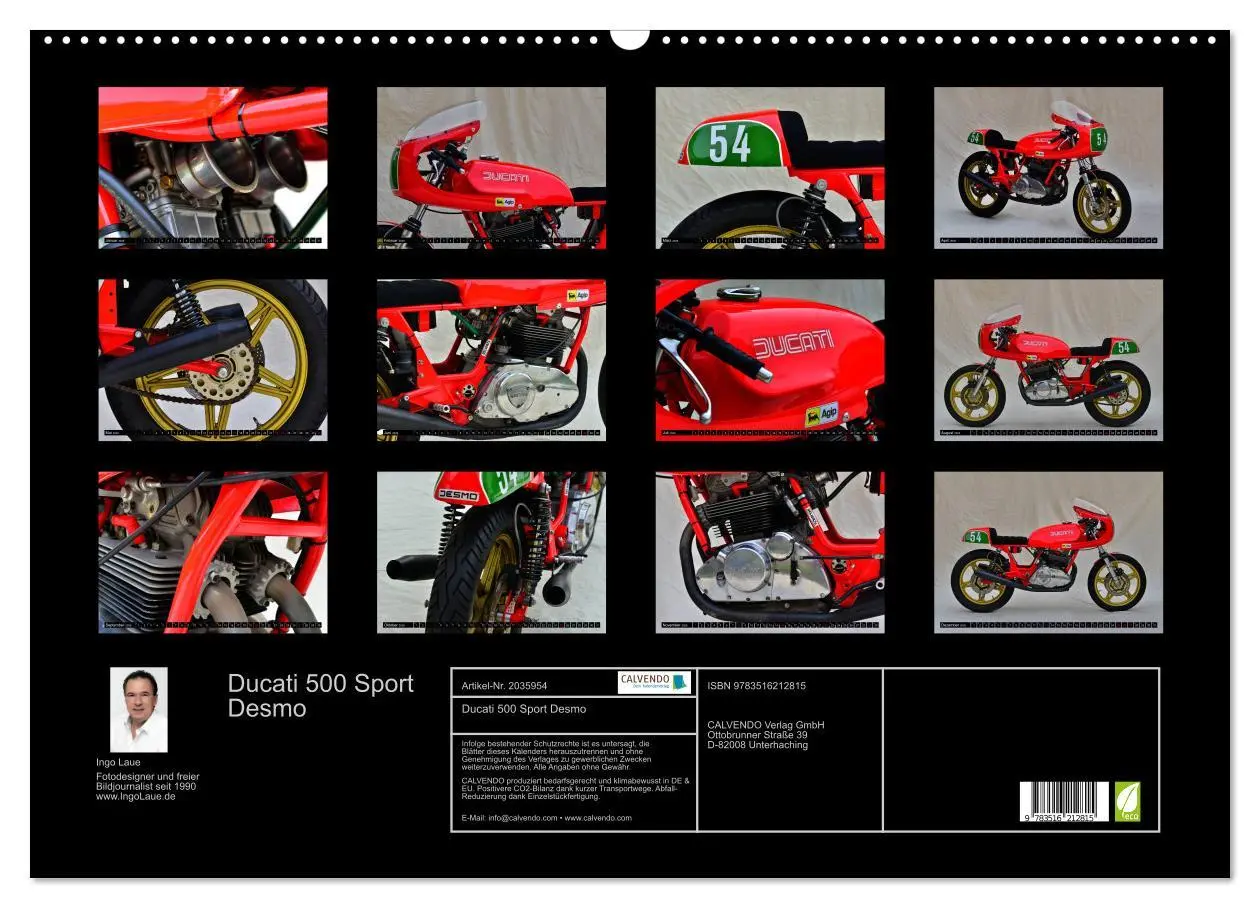Click 'Artikel-Nr. 2035954' text
1260x908 pixels.
point(506,686)
